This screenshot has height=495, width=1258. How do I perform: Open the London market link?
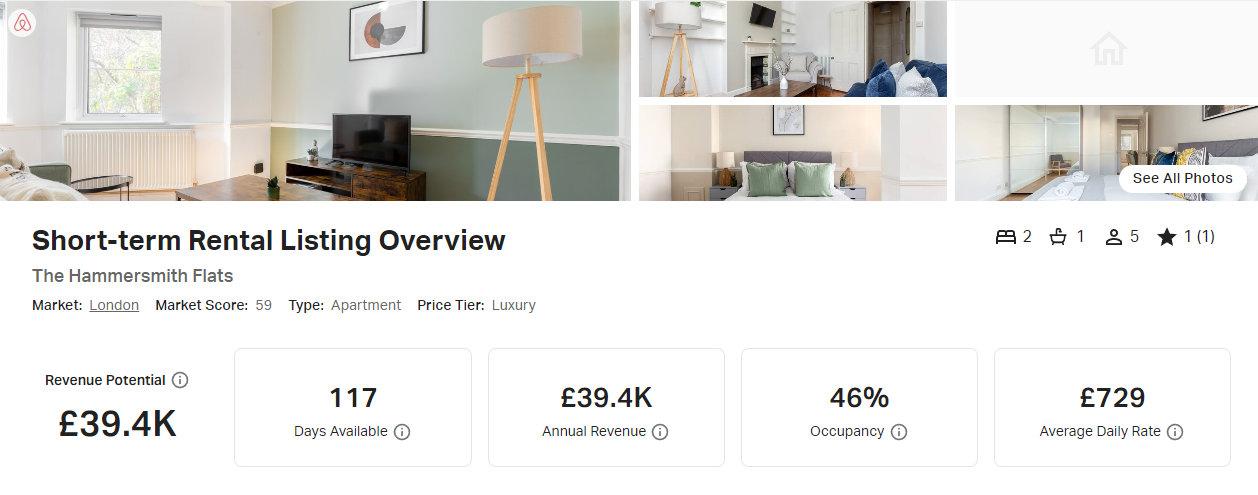coord(114,305)
